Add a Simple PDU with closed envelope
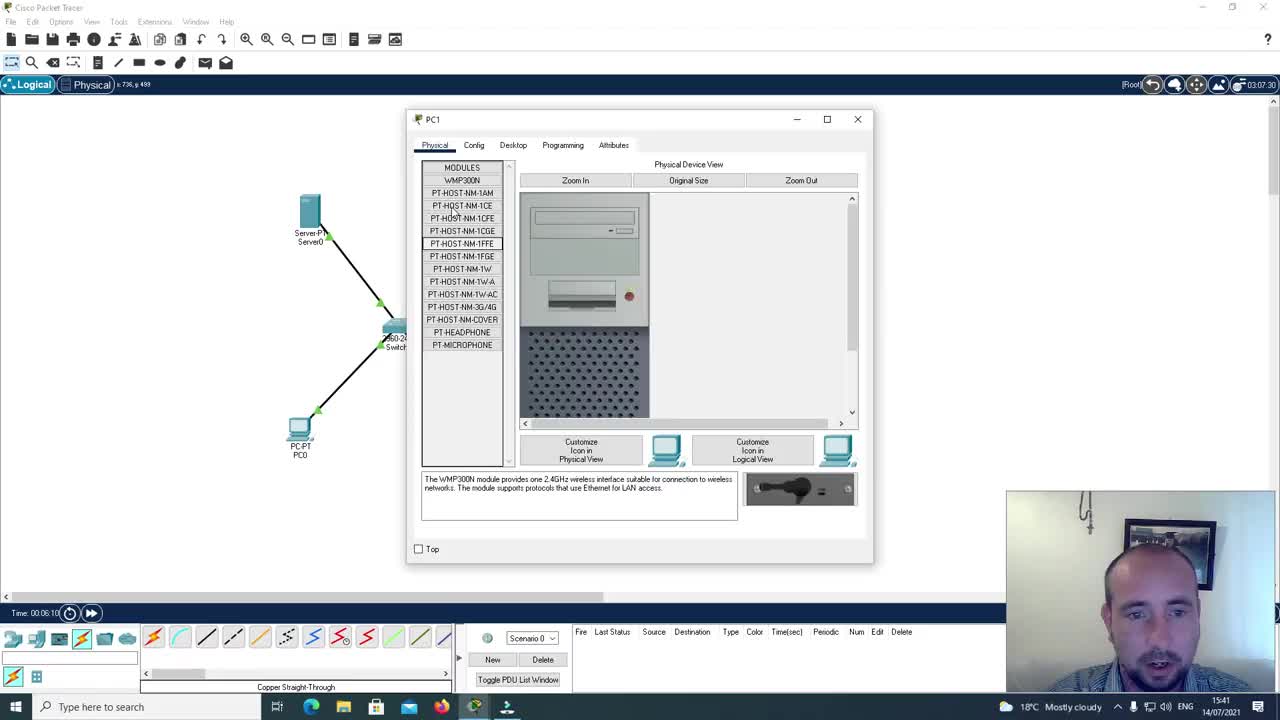Screen dimensions: 1280x720 point(205,62)
